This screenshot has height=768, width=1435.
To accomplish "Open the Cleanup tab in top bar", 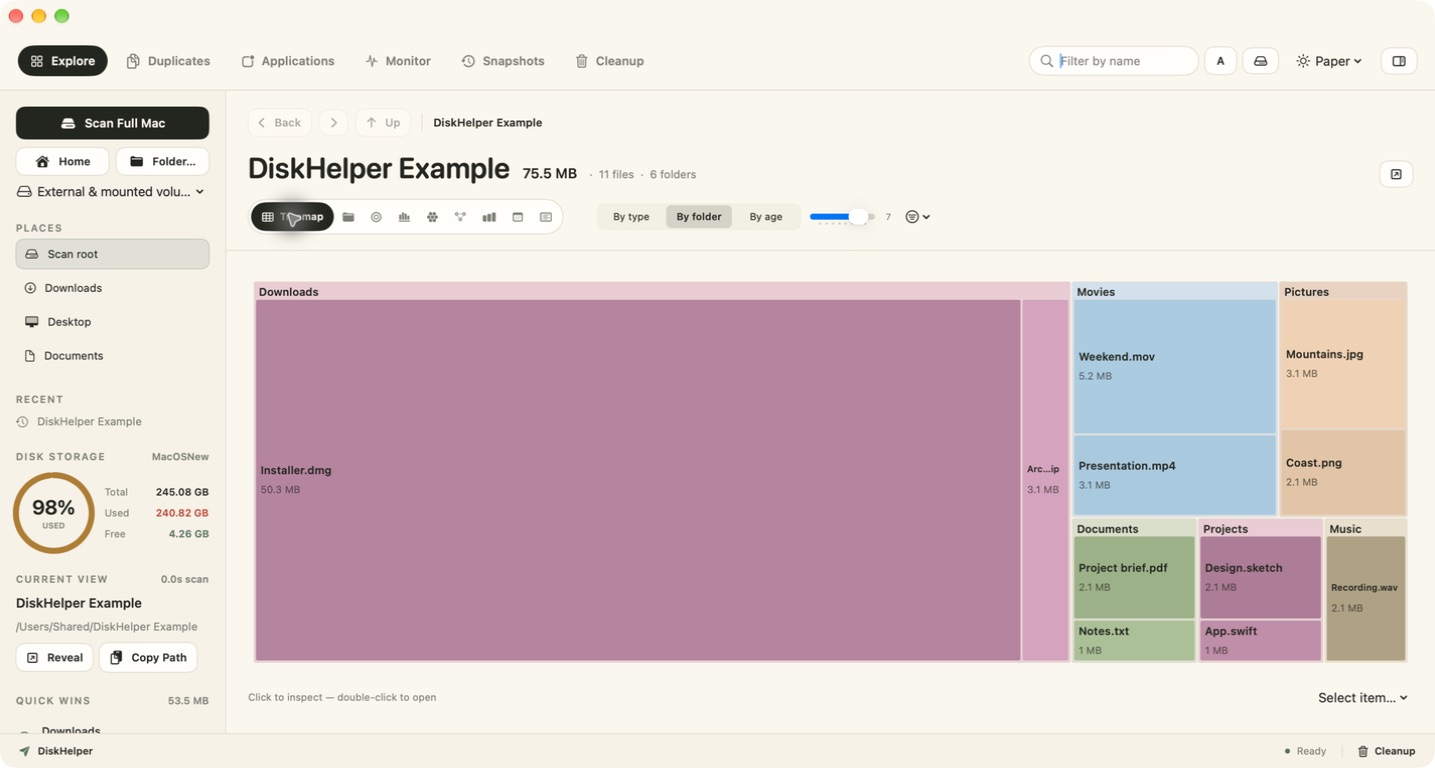I will tap(609, 61).
